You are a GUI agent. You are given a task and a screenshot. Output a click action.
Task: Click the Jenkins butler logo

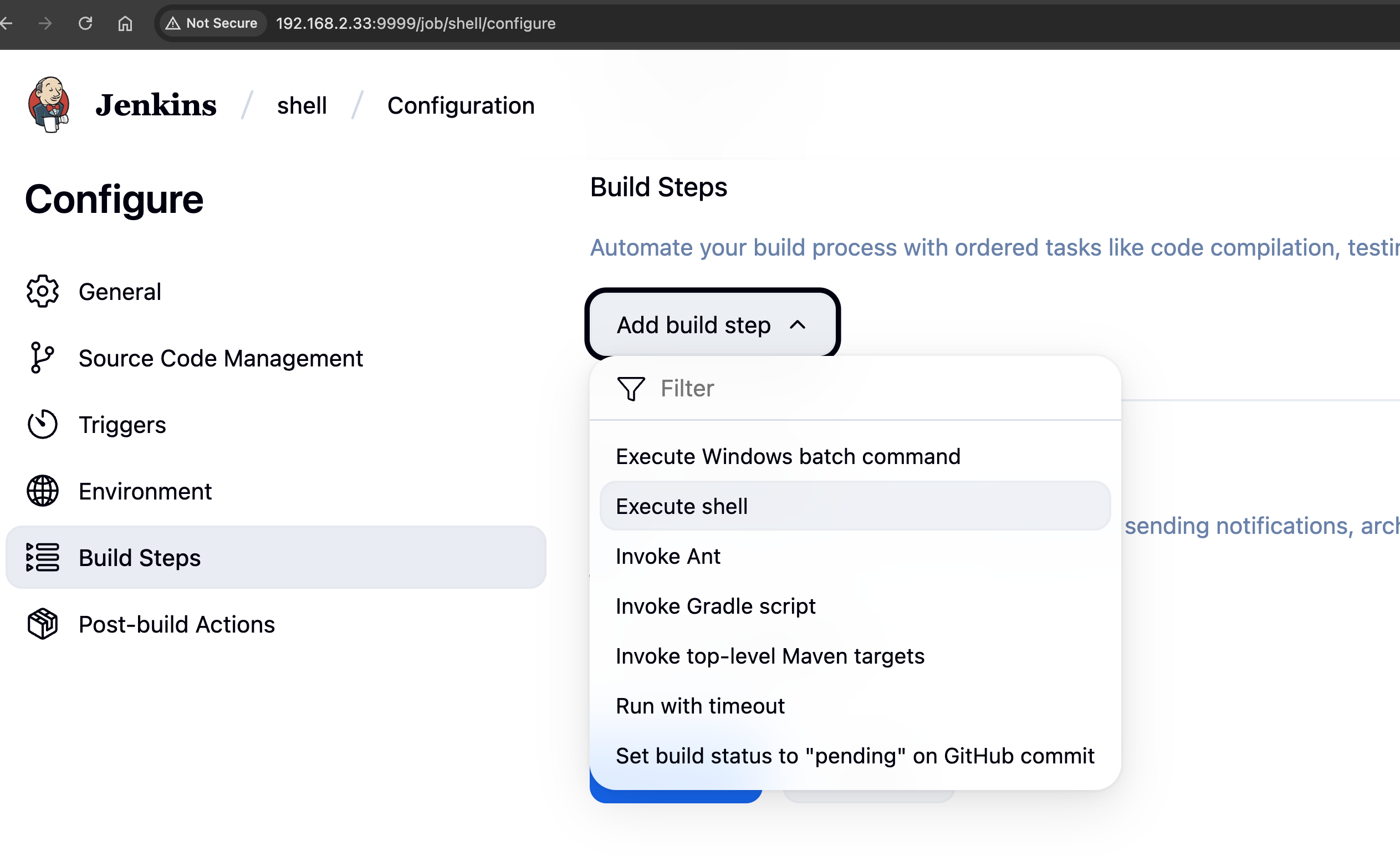(x=49, y=105)
